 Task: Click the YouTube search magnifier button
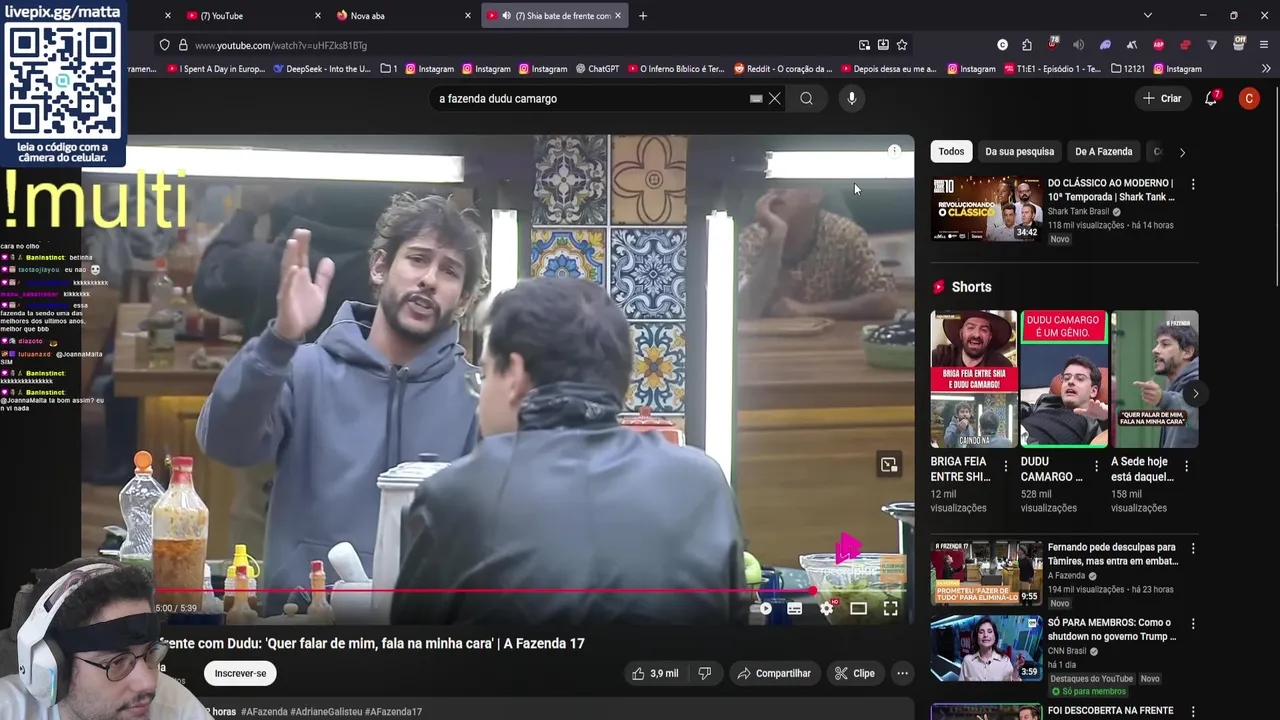(x=806, y=98)
